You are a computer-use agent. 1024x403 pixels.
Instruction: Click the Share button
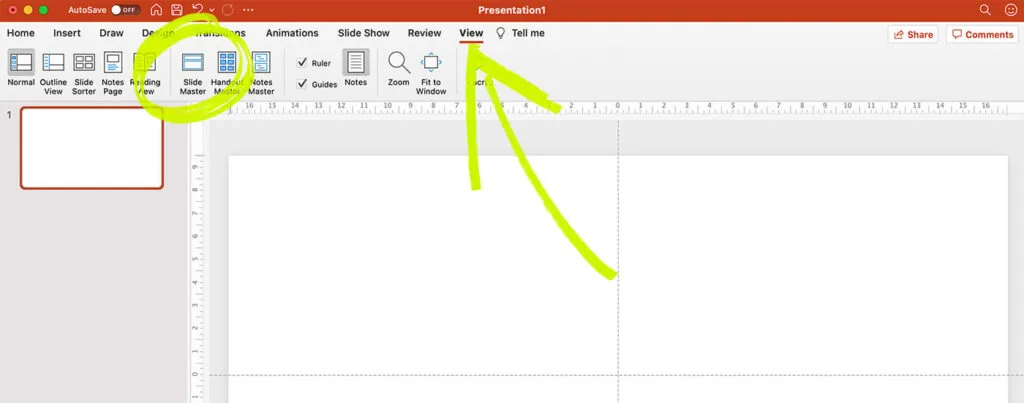(913, 35)
